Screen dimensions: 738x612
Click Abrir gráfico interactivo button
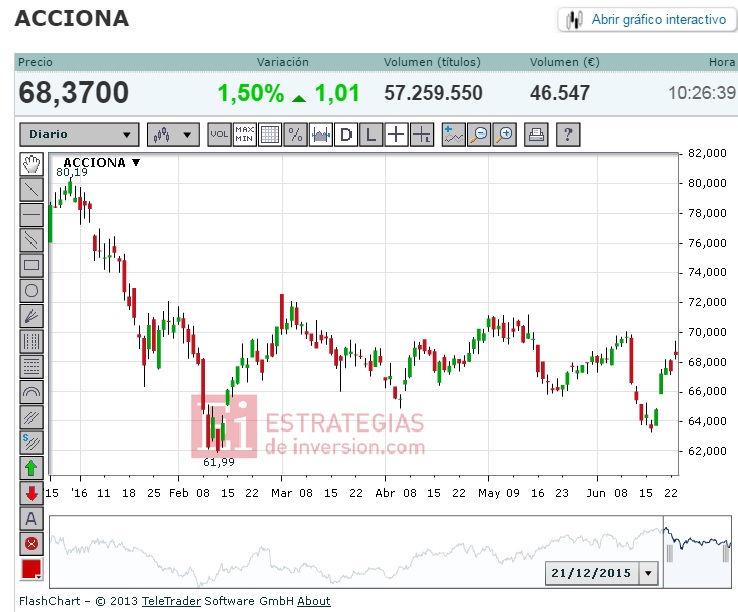[x=647, y=20]
